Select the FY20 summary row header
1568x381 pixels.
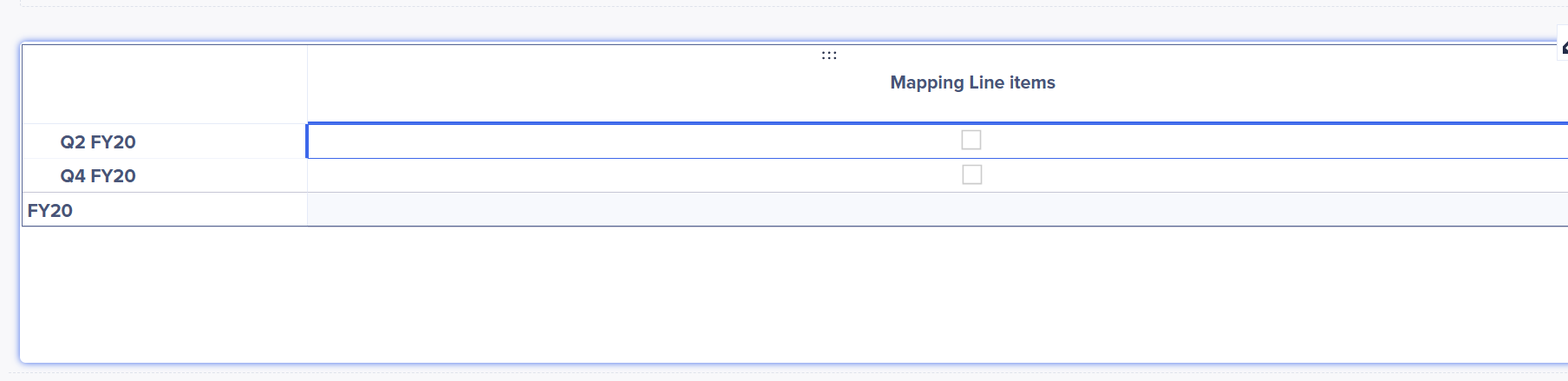click(165, 210)
